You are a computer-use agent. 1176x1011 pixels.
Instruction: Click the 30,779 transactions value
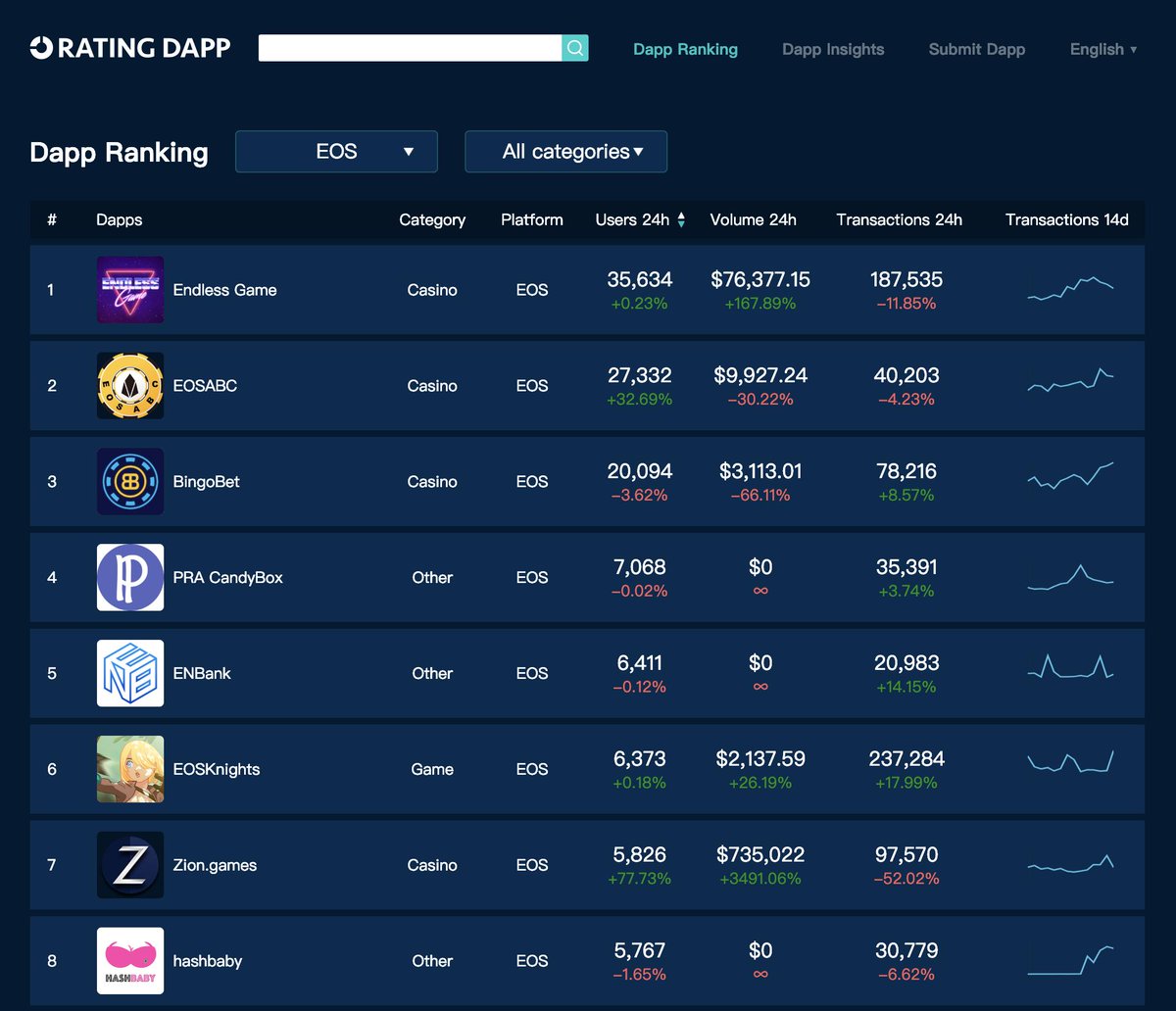click(906, 951)
